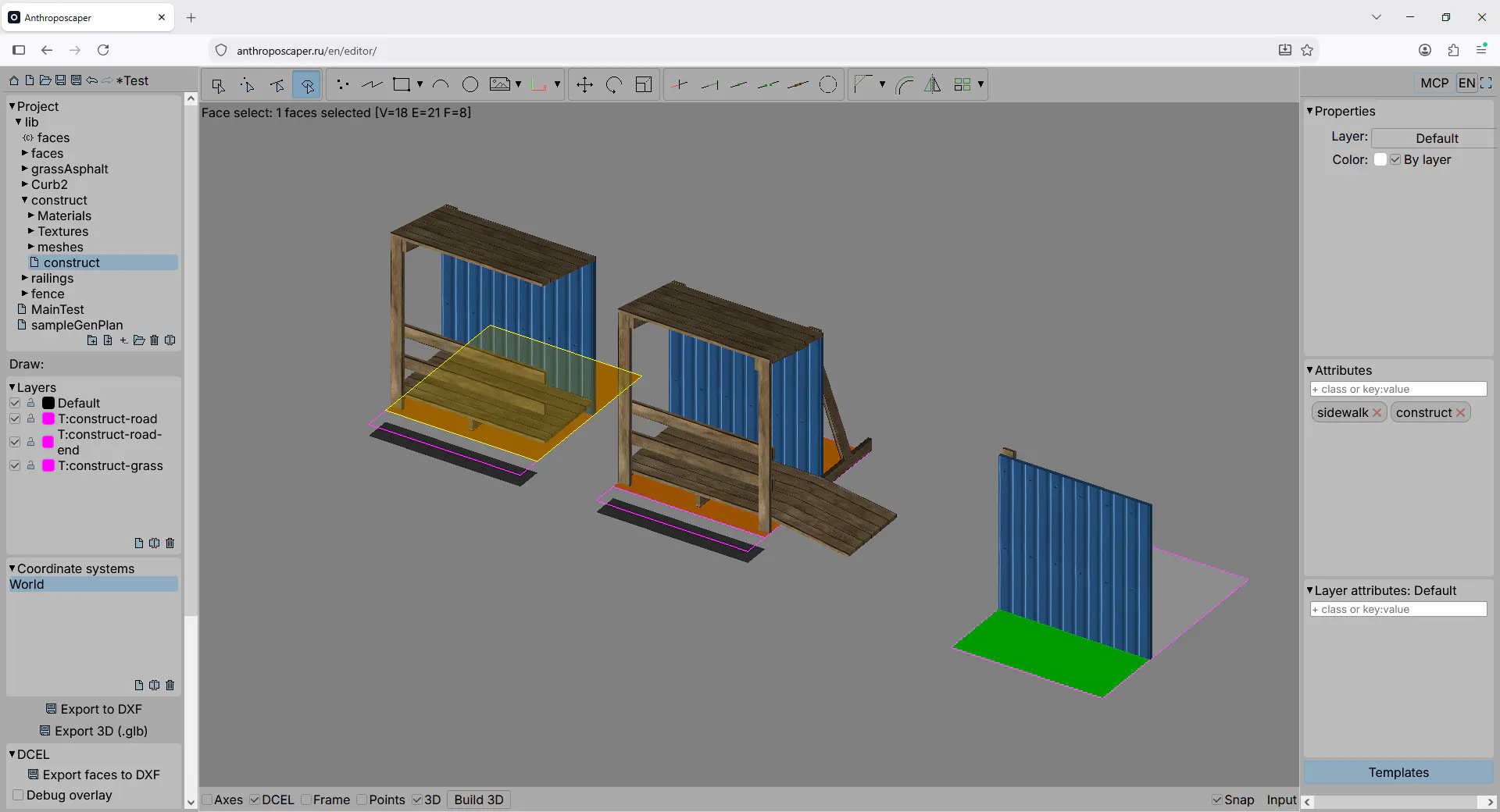The height and width of the screenshot is (812, 1500).
Task: Open the rectangle tool dropdown arrow
Action: pos(420,84)
